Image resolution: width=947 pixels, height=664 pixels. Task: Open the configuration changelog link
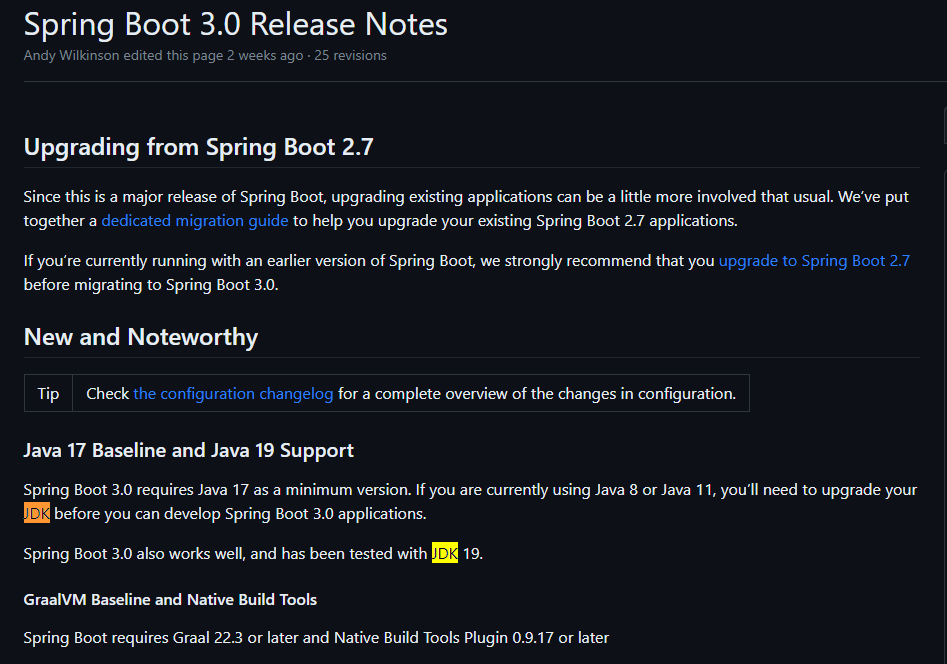coord(233,393)
